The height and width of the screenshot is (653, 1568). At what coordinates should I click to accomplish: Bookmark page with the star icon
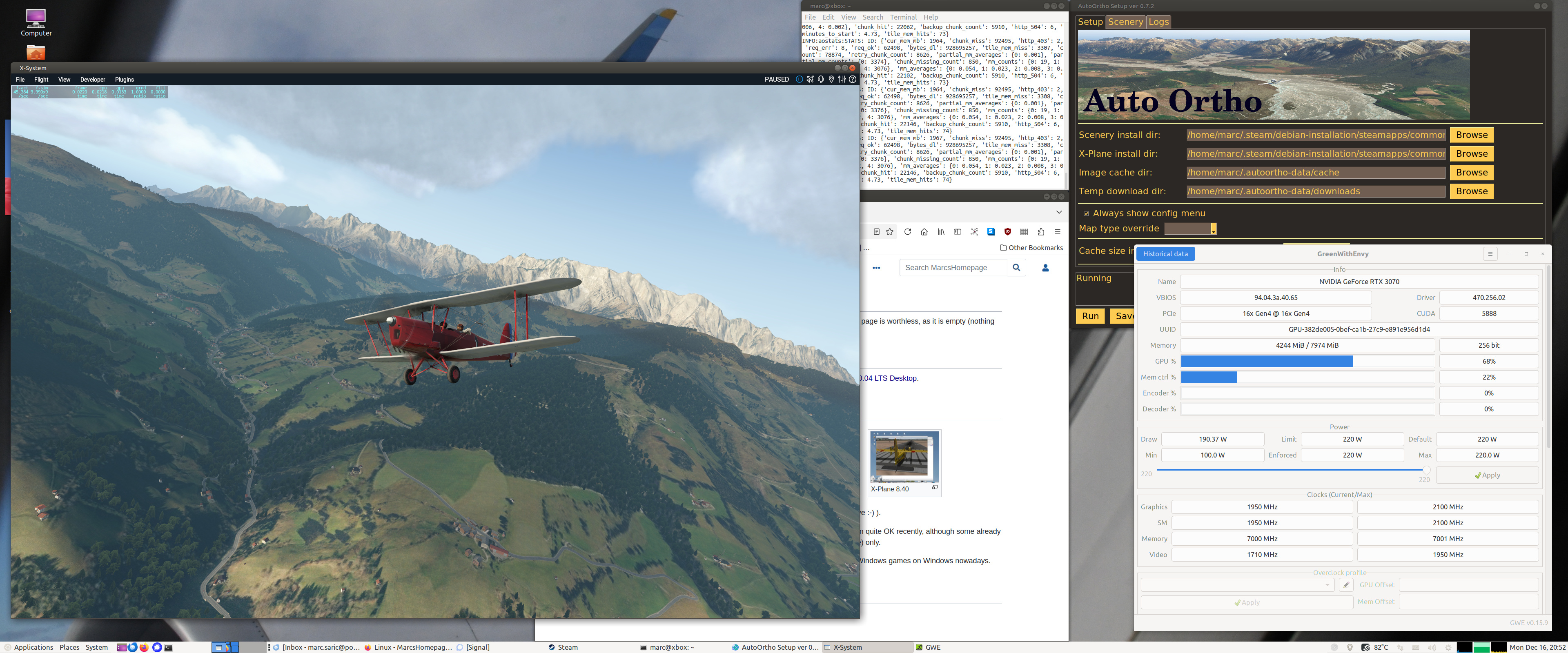(890, 232)
